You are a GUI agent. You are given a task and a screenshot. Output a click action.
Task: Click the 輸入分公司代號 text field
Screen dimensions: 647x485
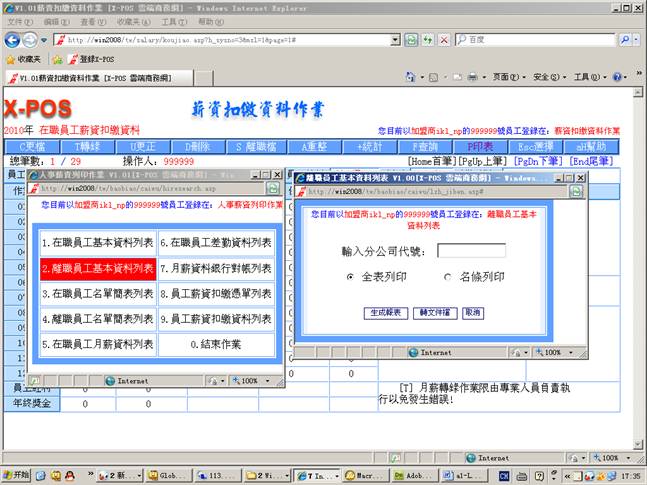coord(471,250)
